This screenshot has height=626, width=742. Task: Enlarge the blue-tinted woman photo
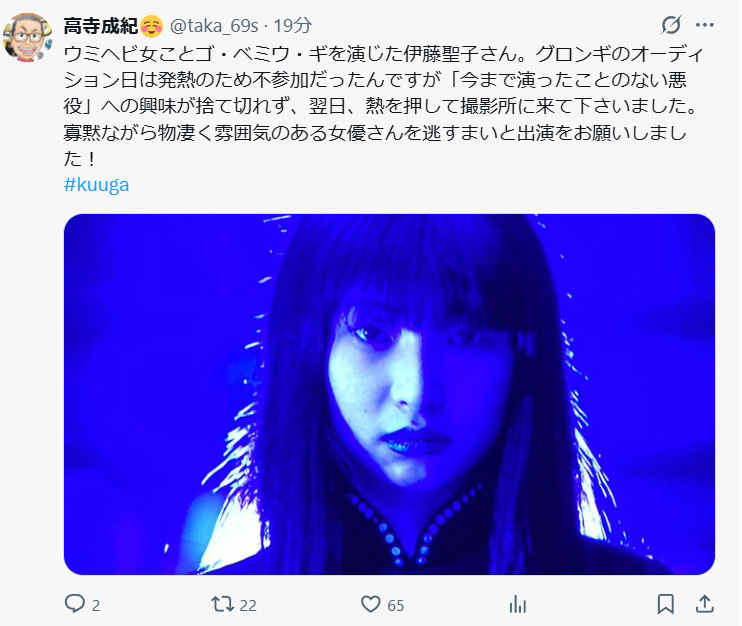389,394
